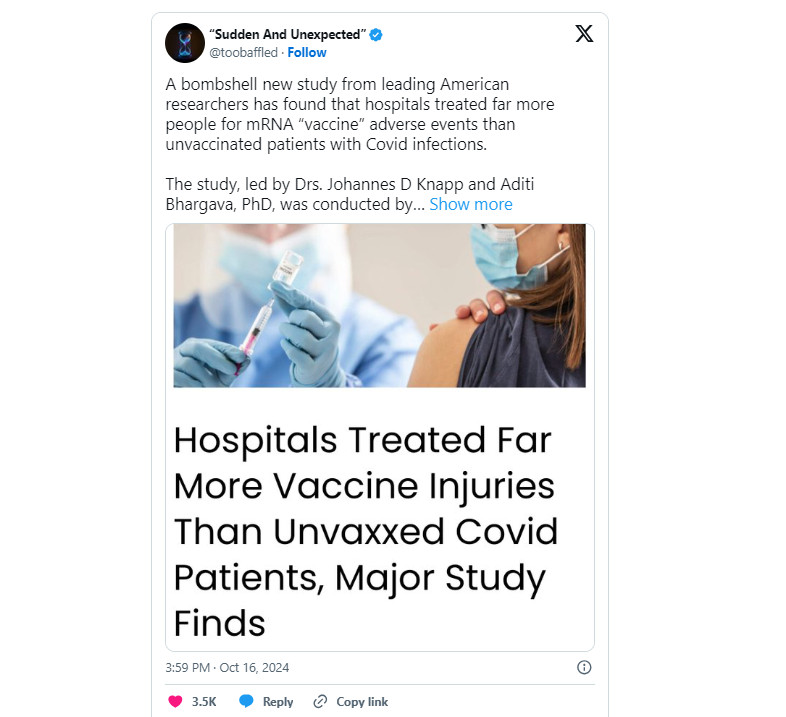Click the blue reply bubble icon
The width and height of the screenshot is (786, 717).
pos(246,701)
